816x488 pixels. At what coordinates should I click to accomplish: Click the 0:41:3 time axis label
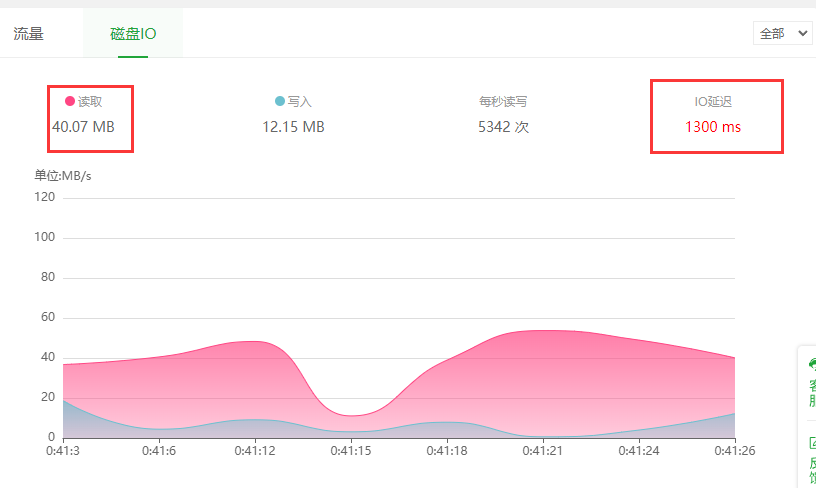point(63,451)
